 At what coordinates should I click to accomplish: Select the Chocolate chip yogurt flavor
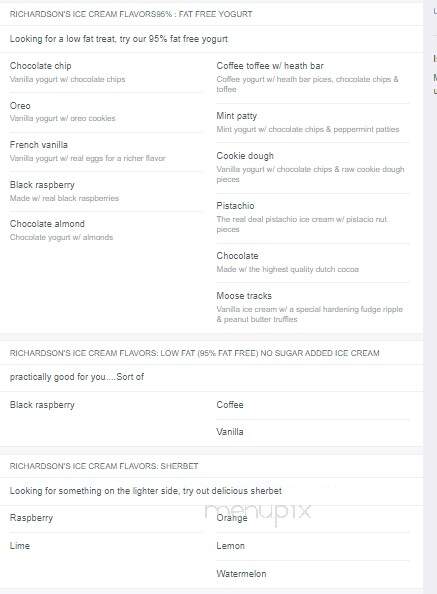[41, 66]
